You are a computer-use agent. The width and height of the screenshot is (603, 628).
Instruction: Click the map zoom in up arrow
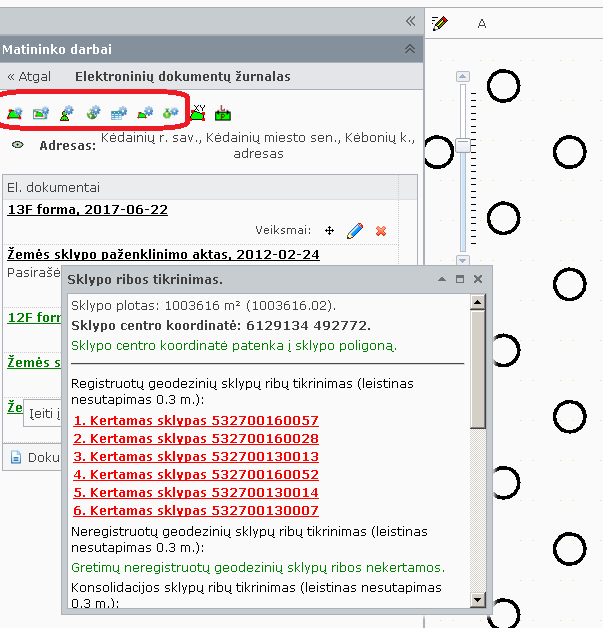(x=463, y=76)
